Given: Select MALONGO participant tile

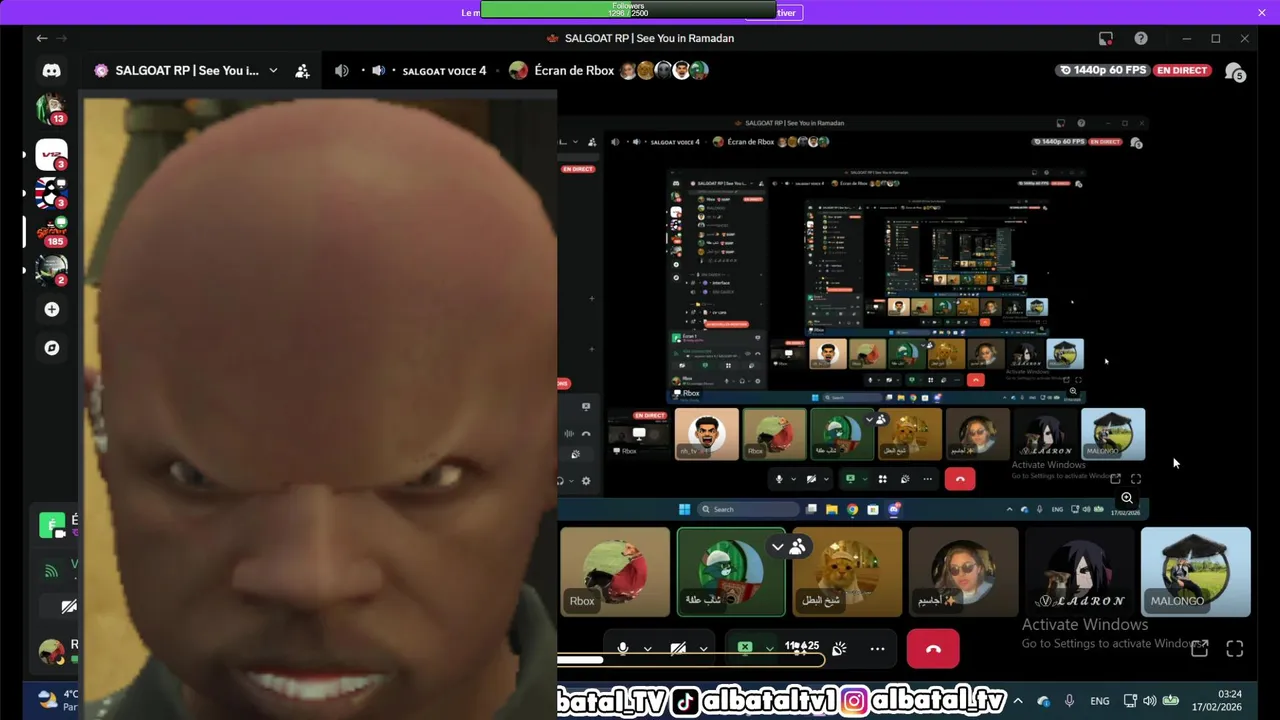Looking at the screenshot, I should [1195, 572].
